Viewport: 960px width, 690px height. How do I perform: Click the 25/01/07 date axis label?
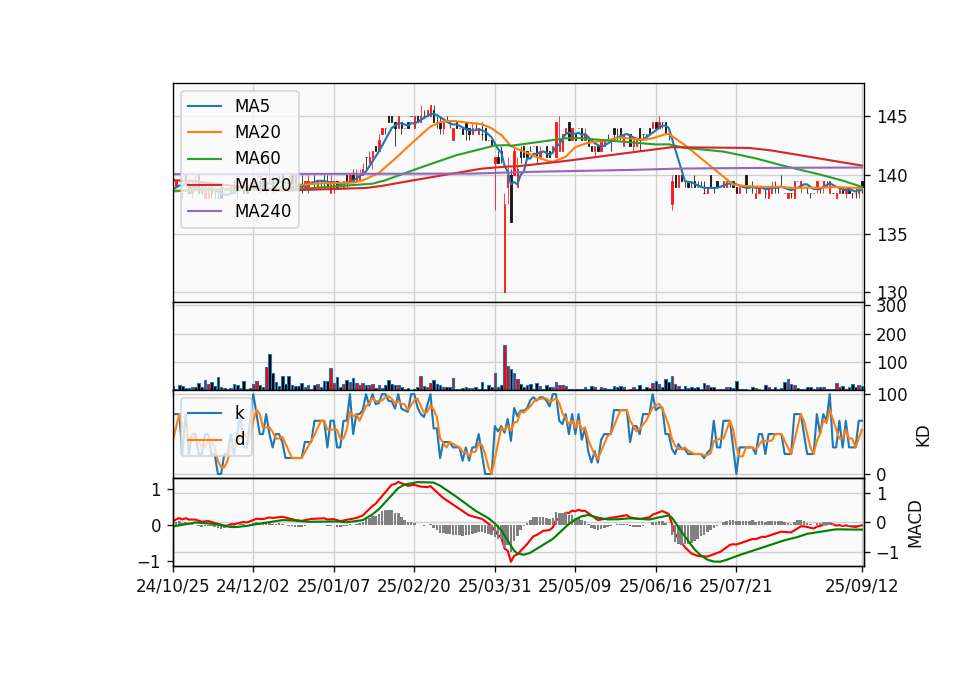pos(334,586)
